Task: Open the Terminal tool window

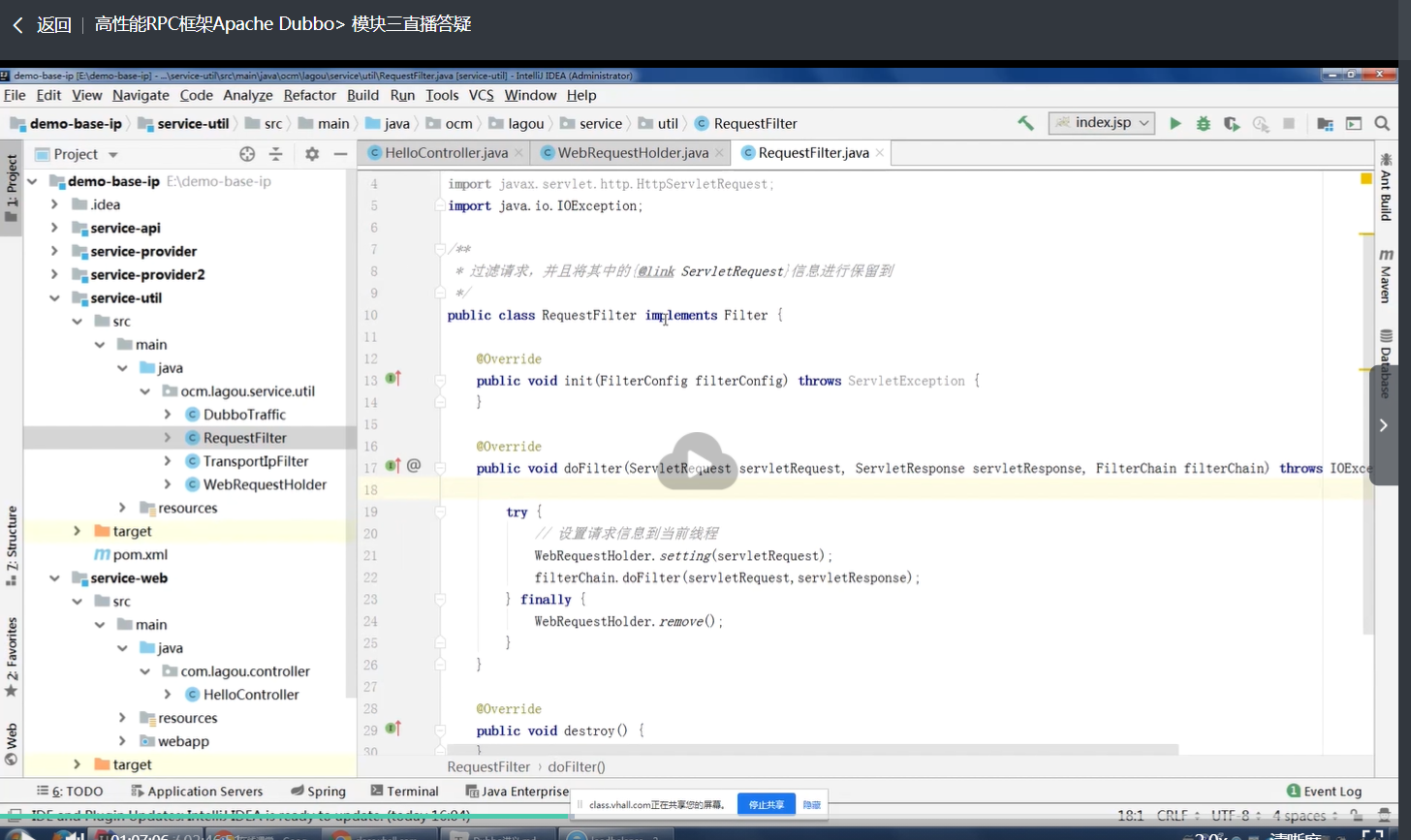Action: (x=404, y=792)
